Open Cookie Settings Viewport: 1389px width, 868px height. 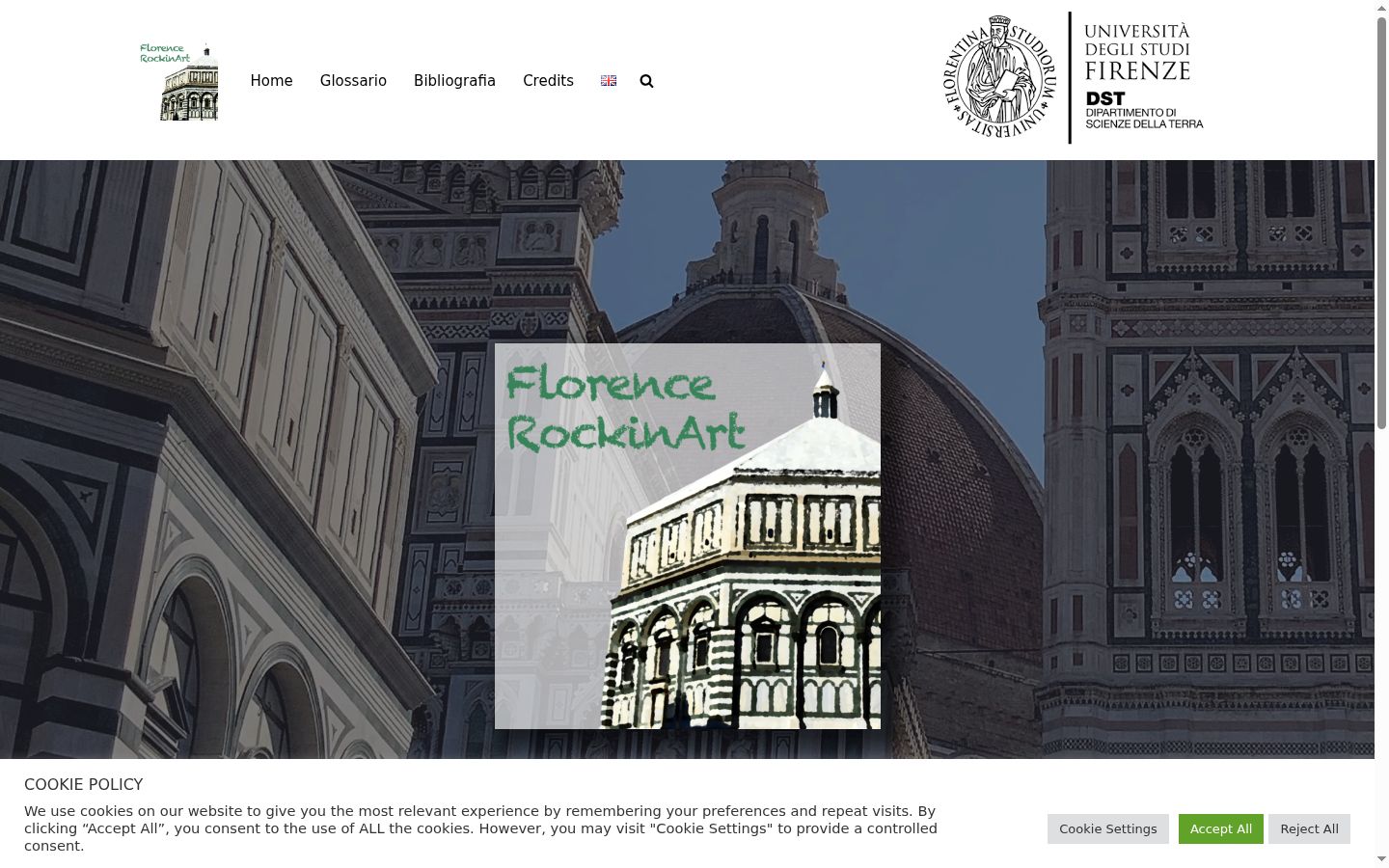(1108, 829)
